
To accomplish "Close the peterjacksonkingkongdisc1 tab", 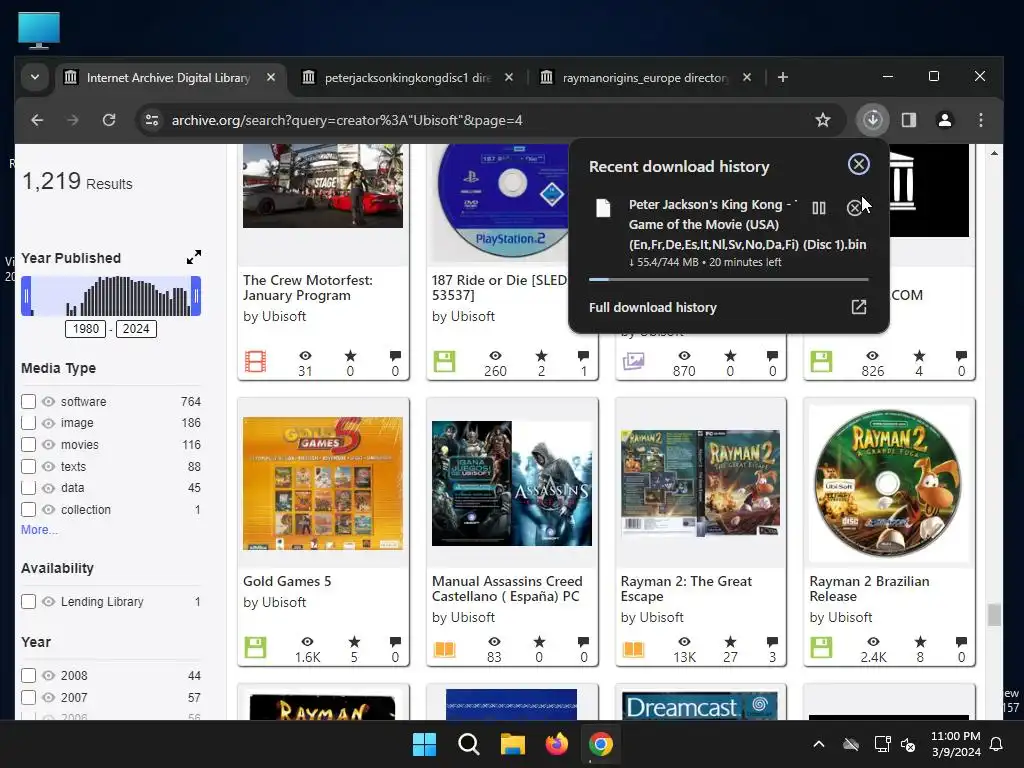I will [509, 77].
